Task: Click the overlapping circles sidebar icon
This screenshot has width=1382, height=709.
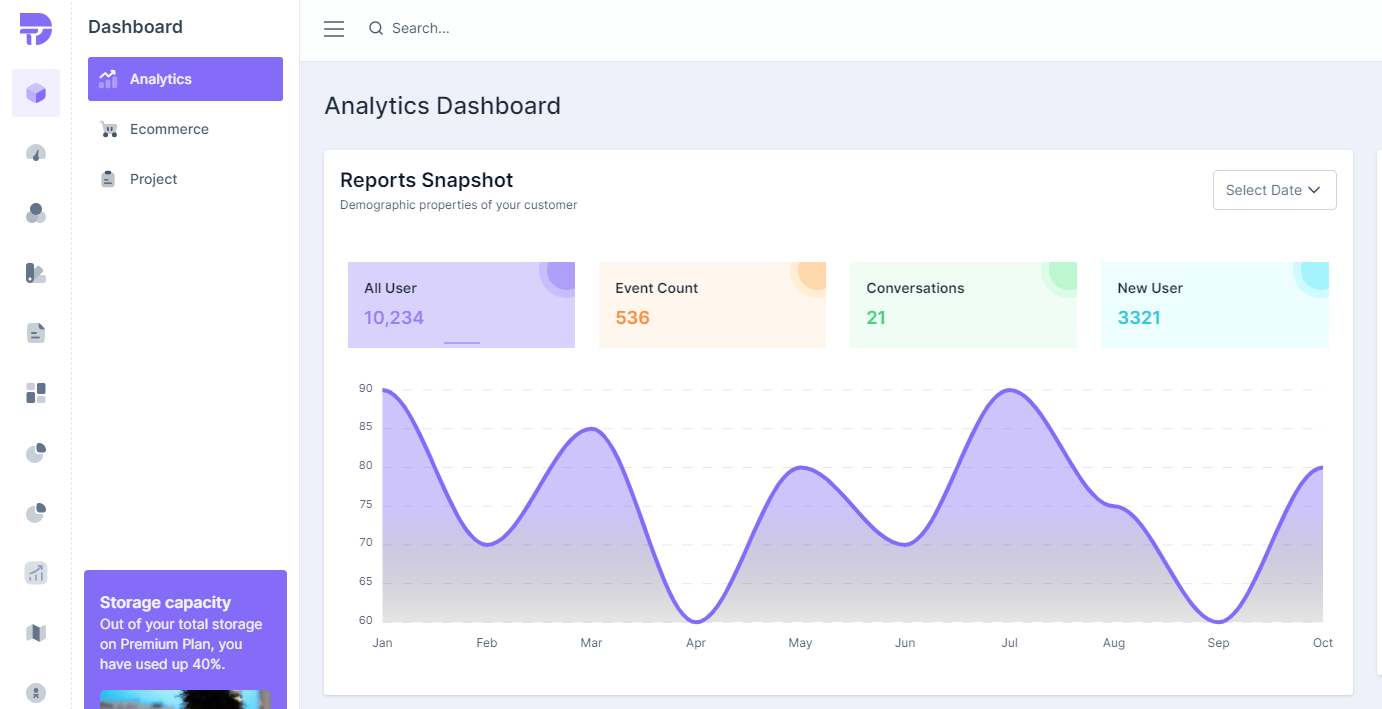Action: (x=36, y=213)
